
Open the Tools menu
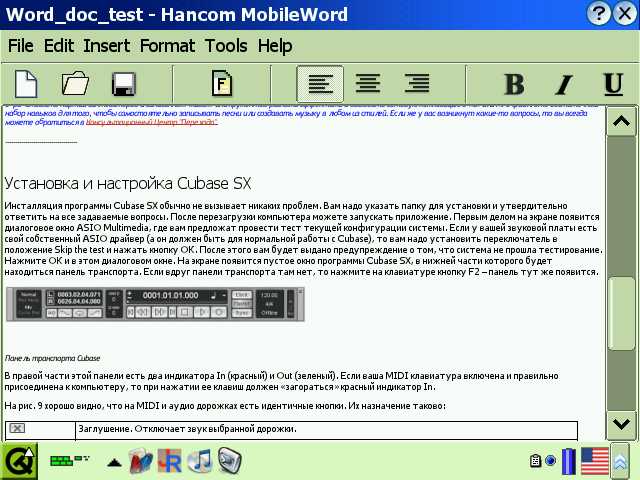(x=226, y=45)
